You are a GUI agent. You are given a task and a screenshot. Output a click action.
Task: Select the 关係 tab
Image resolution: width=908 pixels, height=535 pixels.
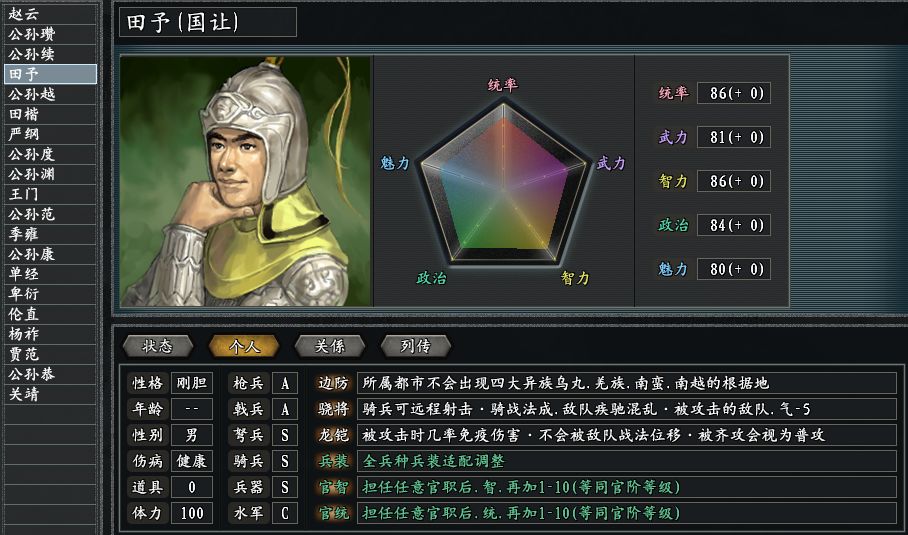coord(330,346)
